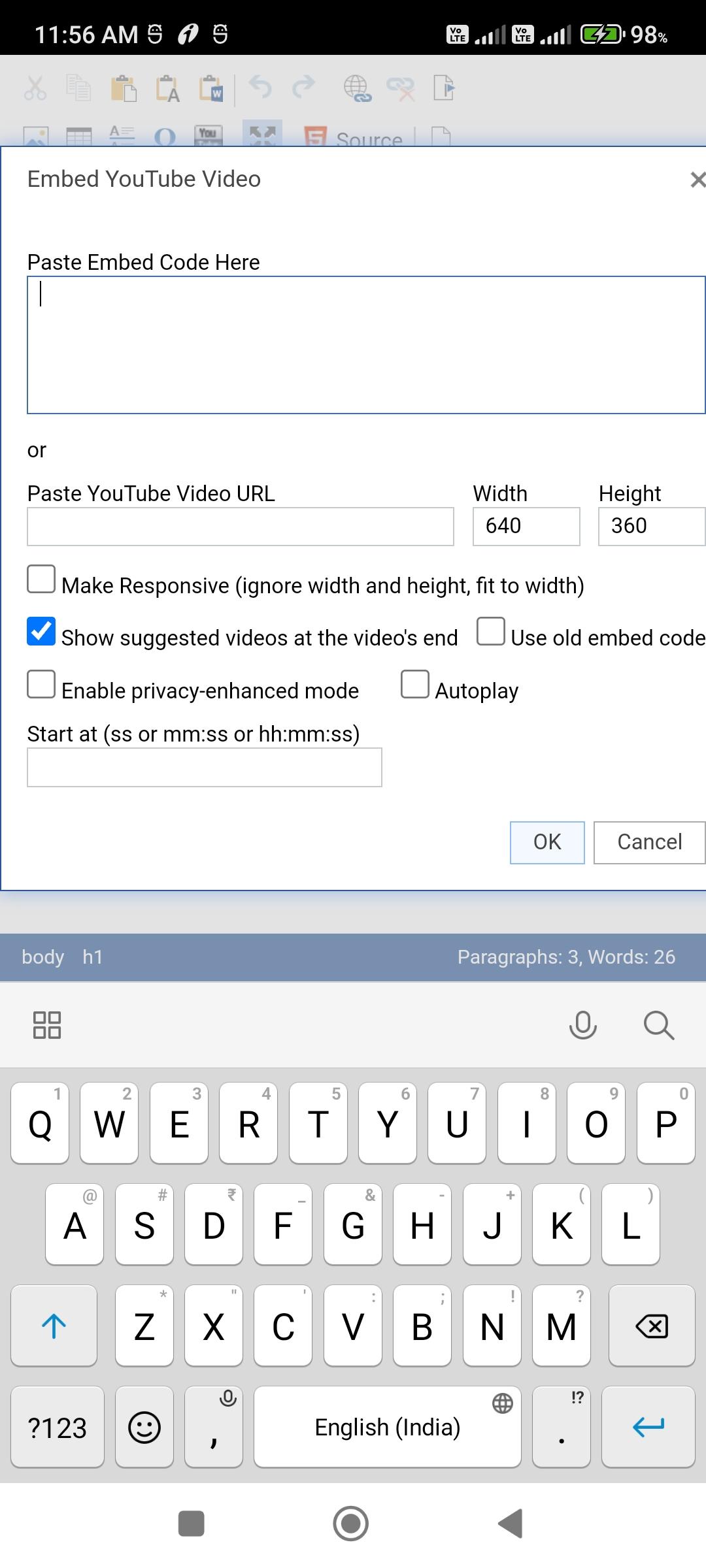The image size is (706, 1568).
Task: Click the Cancel button
Action: [x=650, y=843]
